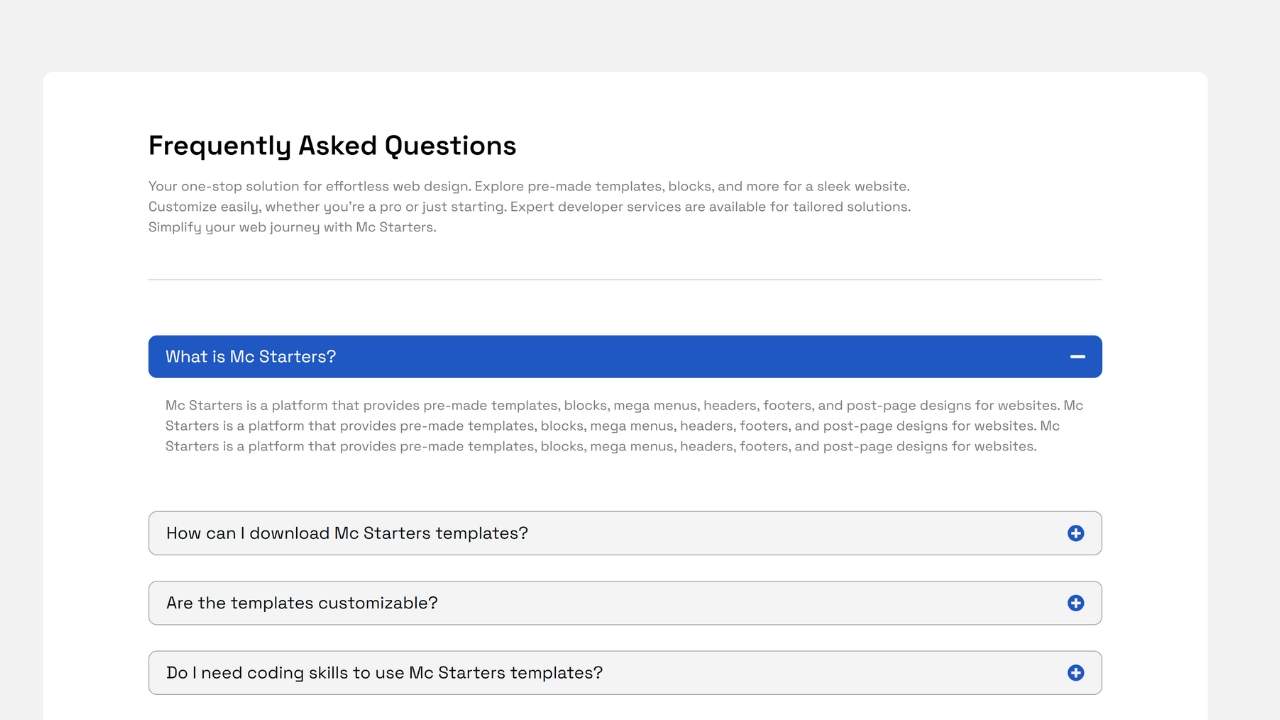The height and width of the screenshot is (720, 1280).
Task: Click empty middle of blue accordion header
Action: pos(700,357)
